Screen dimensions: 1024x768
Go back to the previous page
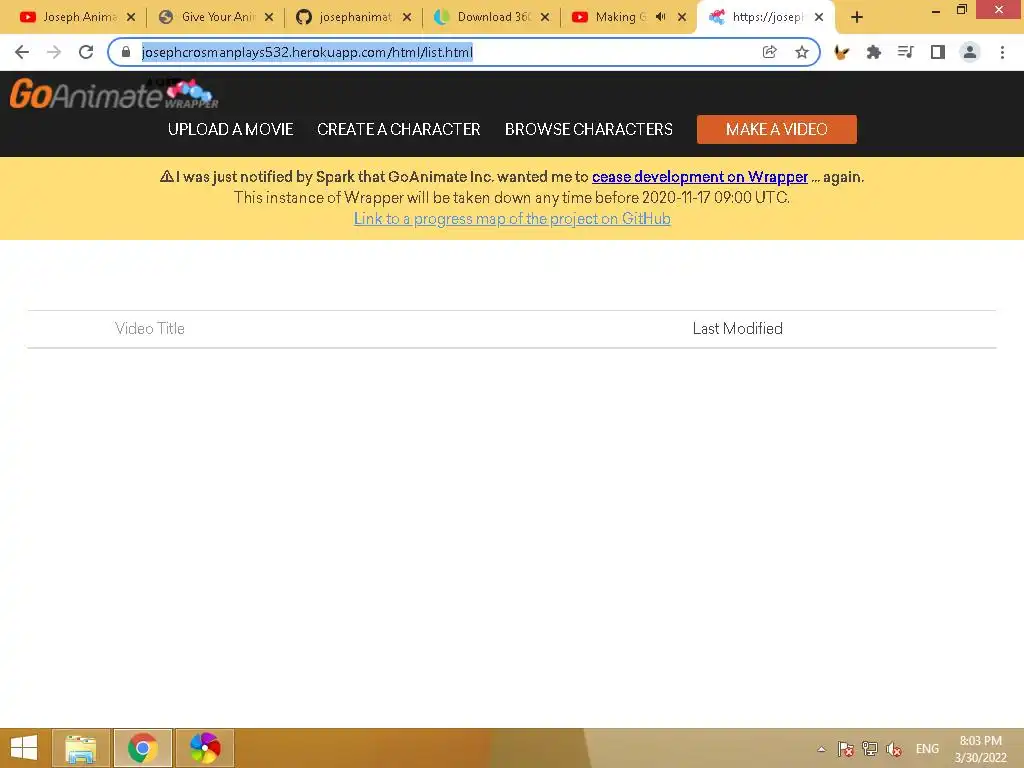(x=22, y=52)
